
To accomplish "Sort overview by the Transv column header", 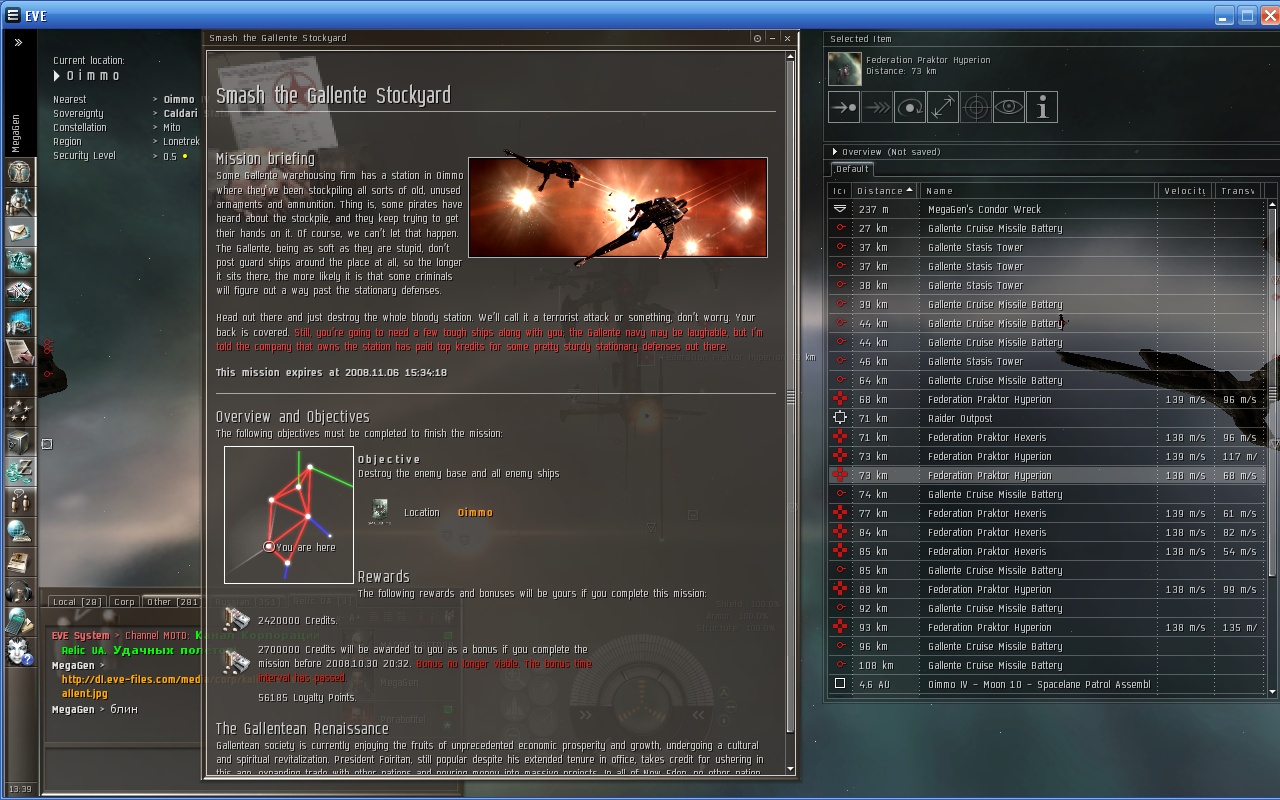I will point(1239,190).
